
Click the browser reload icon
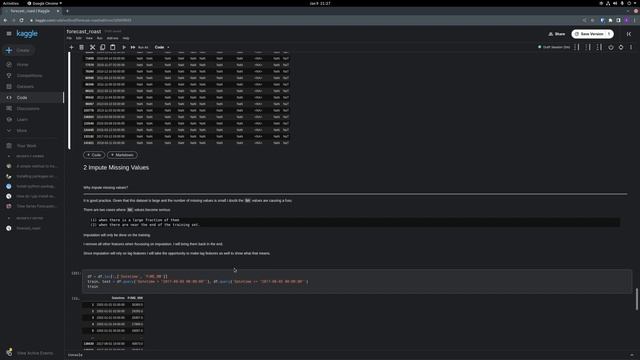click(x=21, y=20)
